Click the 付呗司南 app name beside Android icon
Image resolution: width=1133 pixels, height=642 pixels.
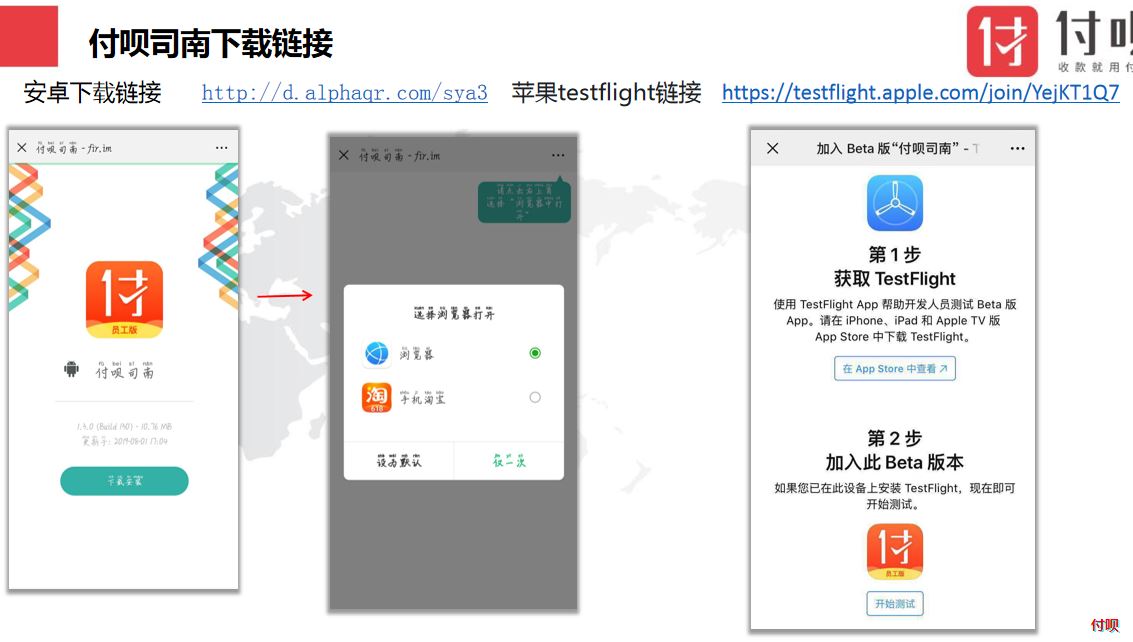coord(124,370)
